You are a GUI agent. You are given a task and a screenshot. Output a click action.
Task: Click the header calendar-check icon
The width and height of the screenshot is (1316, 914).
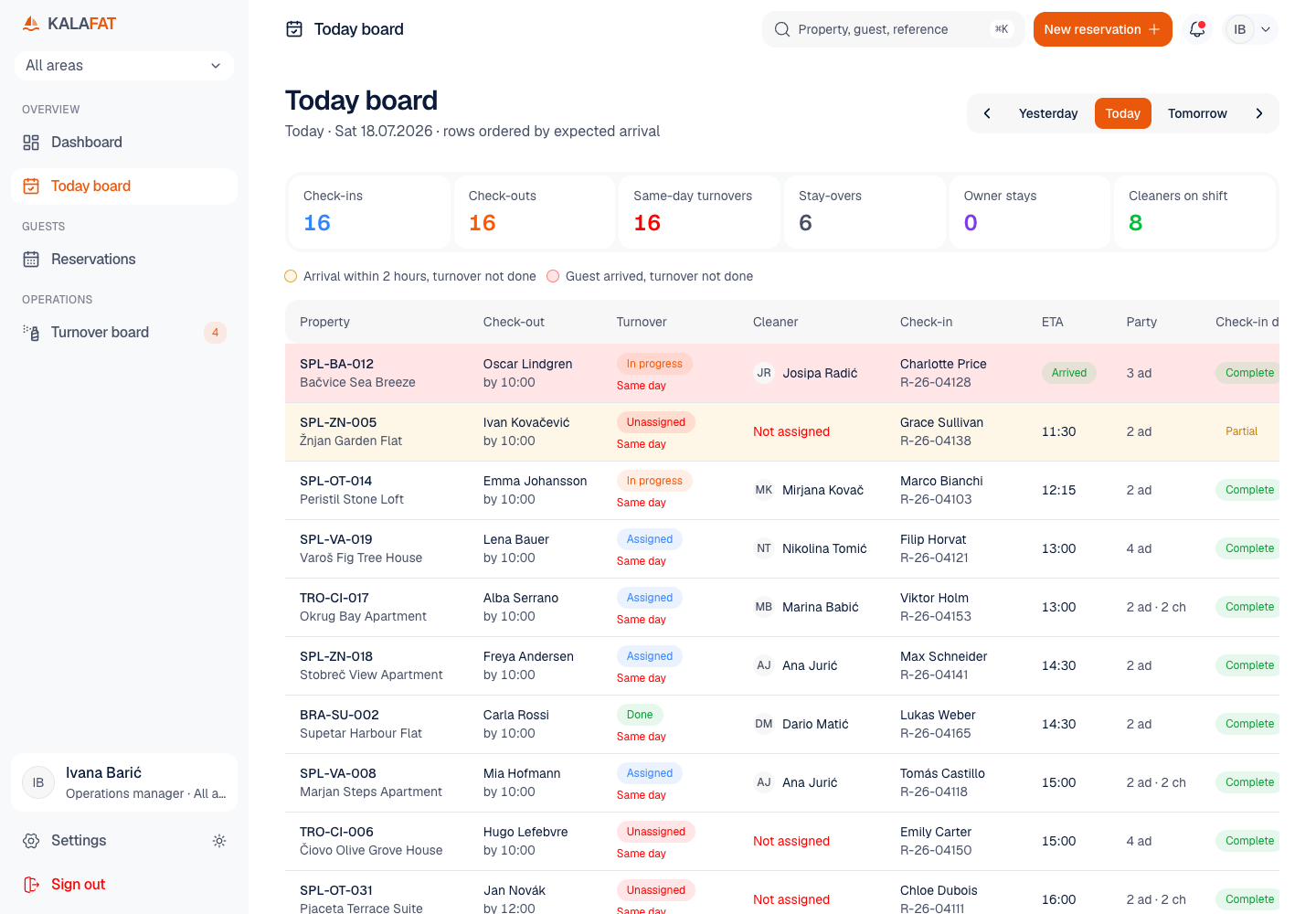pyautogui.click(x=294, y=29)
